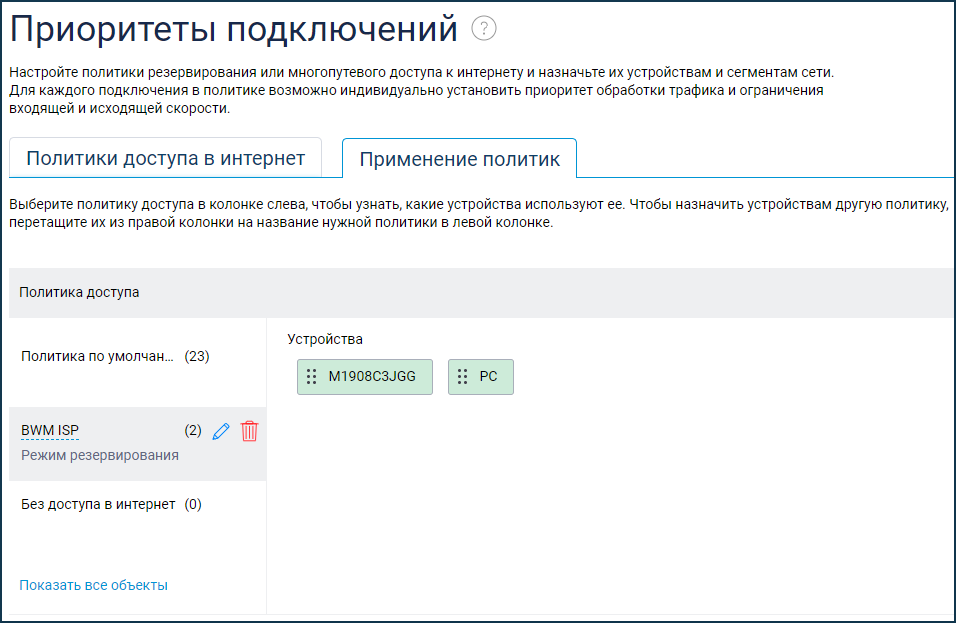Select the BWM ISP policy name
Viewport: 956px width, 623px height.
(x=50, y=431)
